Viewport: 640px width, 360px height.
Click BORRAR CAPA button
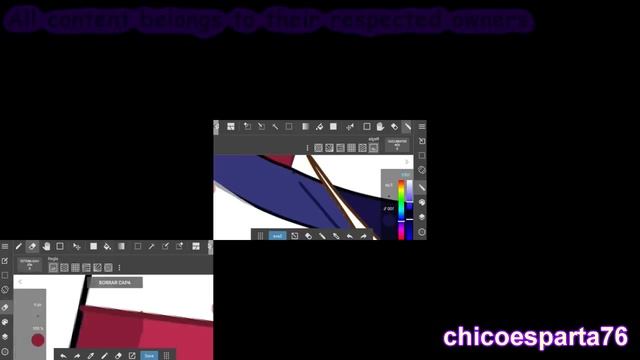tap(115, 282)
